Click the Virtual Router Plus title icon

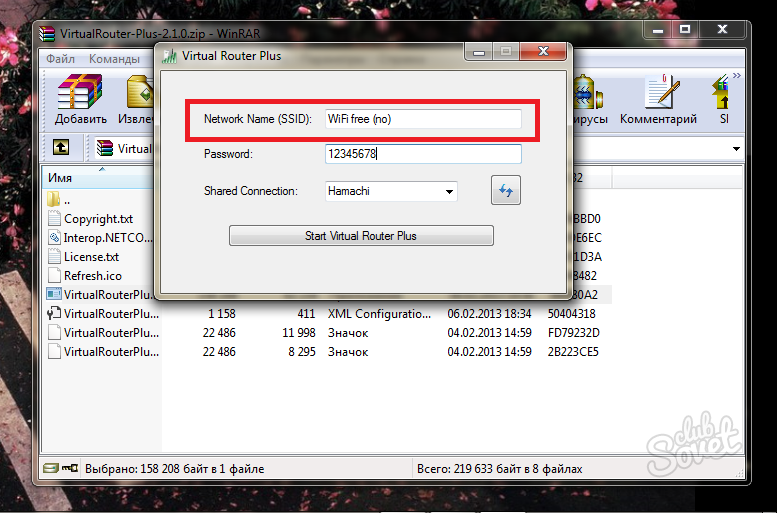tap(169, 56)
